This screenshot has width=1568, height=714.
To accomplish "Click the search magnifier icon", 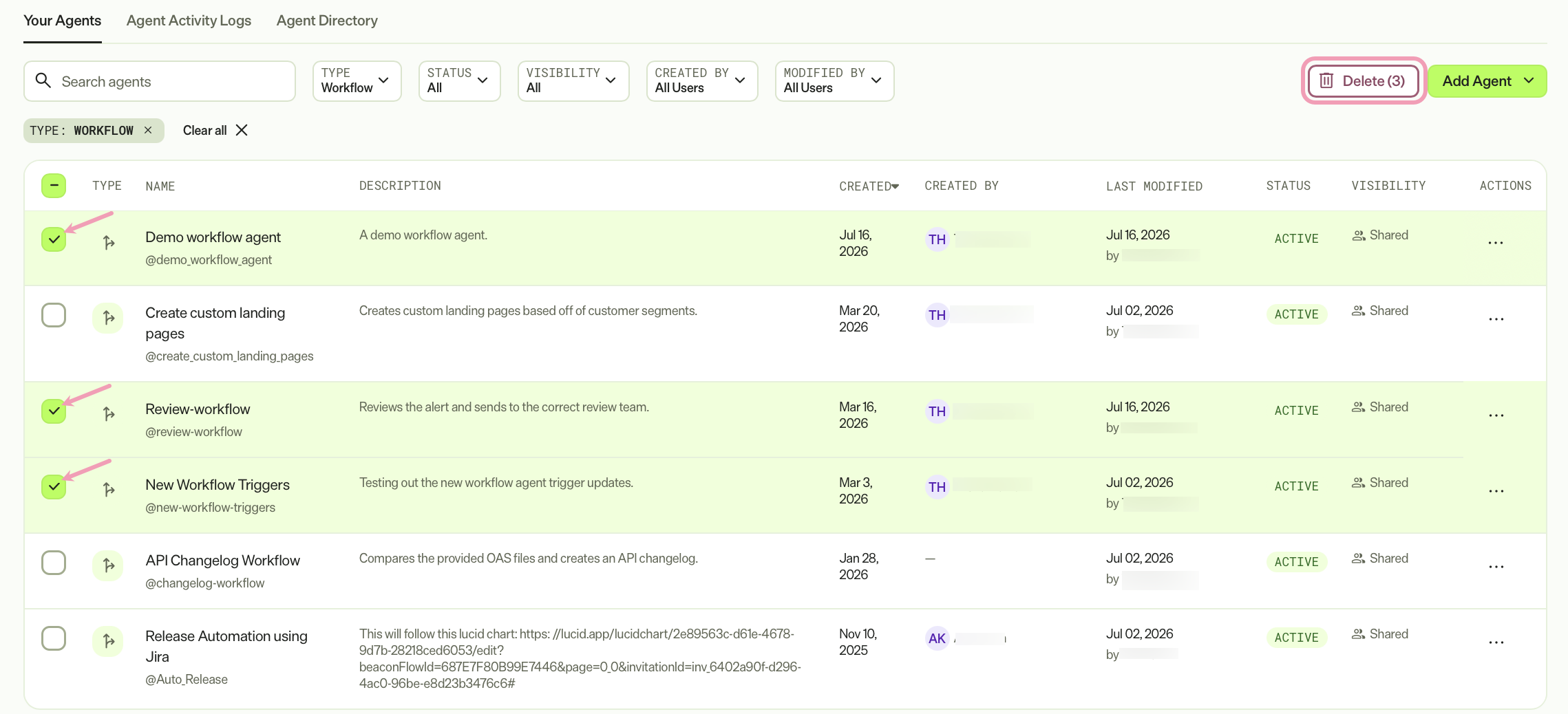I will click(x=43, y=81).
